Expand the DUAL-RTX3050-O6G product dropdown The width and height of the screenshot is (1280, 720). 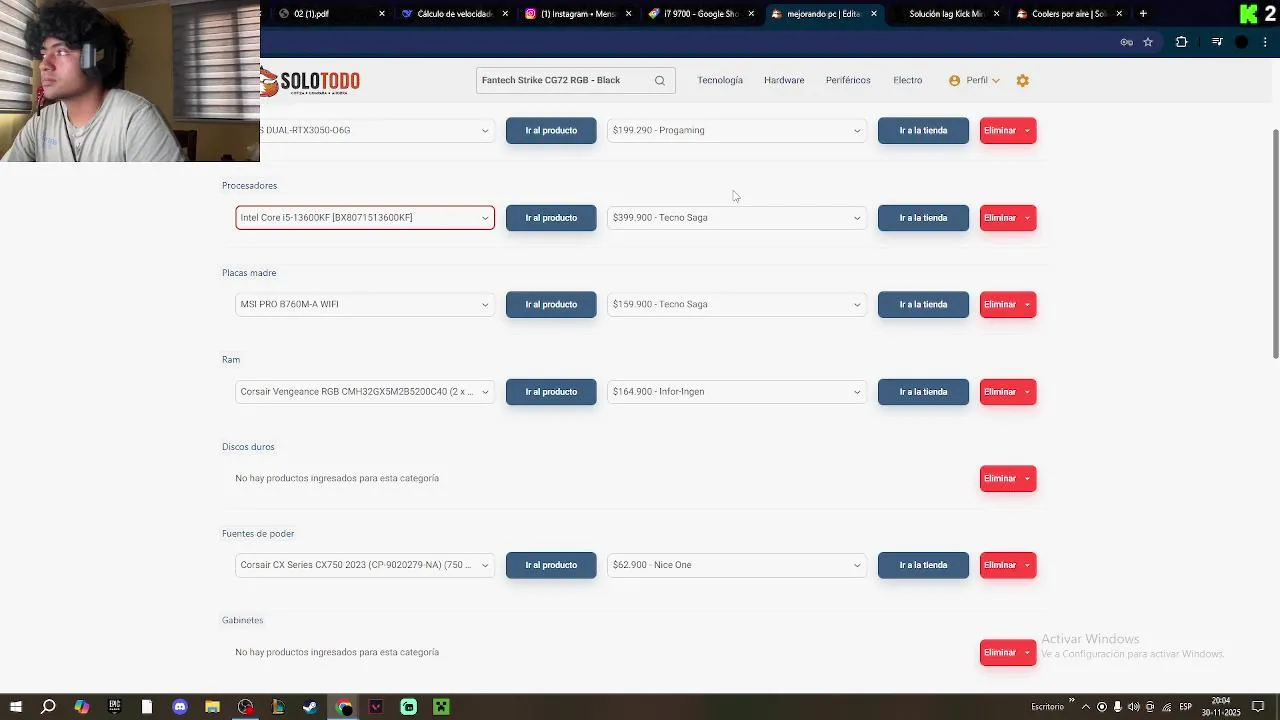point(377,131)
